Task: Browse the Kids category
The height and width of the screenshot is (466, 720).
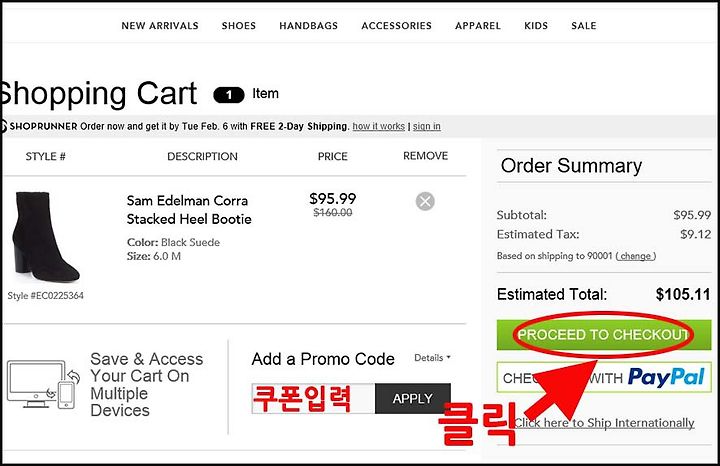Action: click(536, 26)
